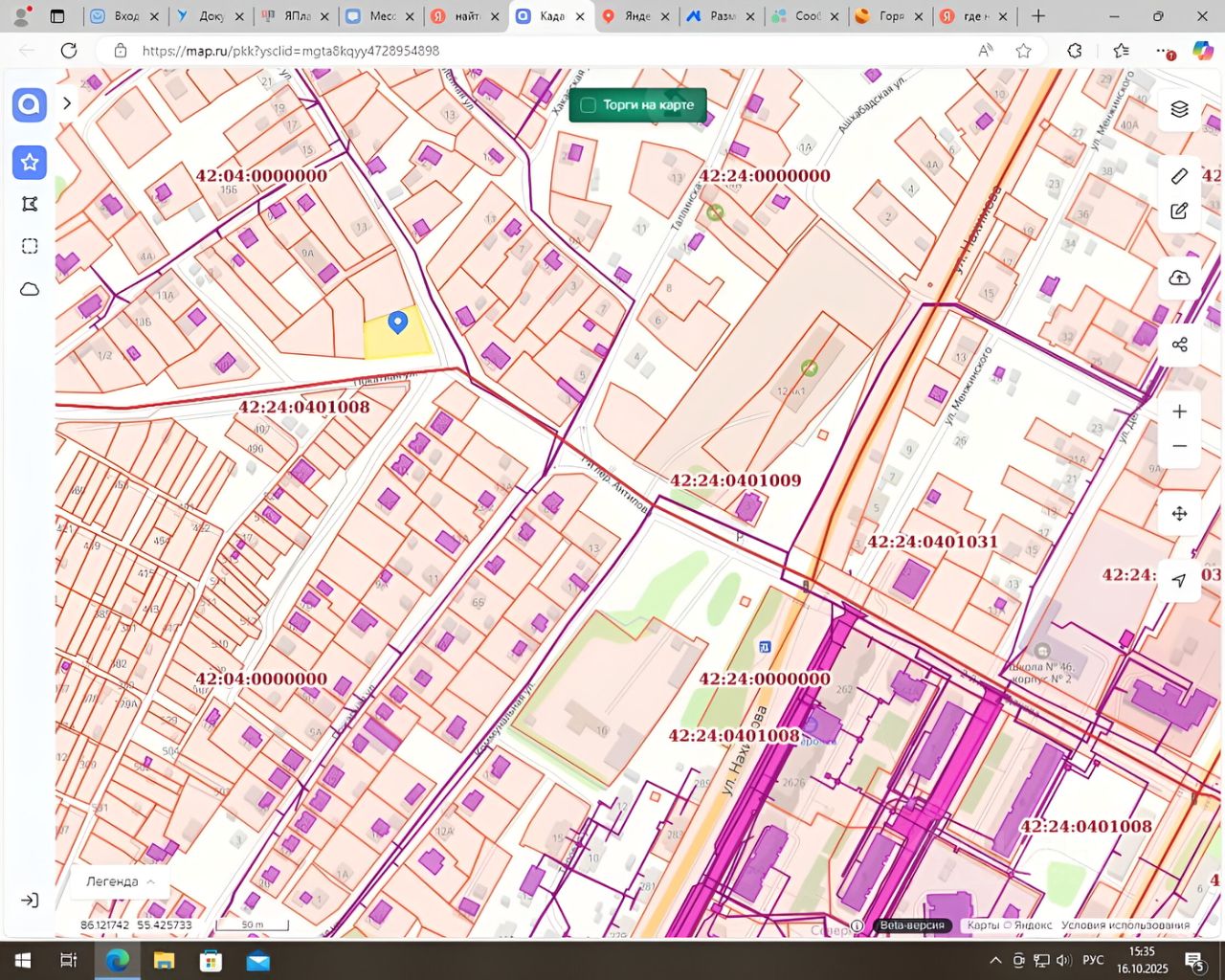
Task: Select the ruler measurement tool
Action: coord(1179,176)
